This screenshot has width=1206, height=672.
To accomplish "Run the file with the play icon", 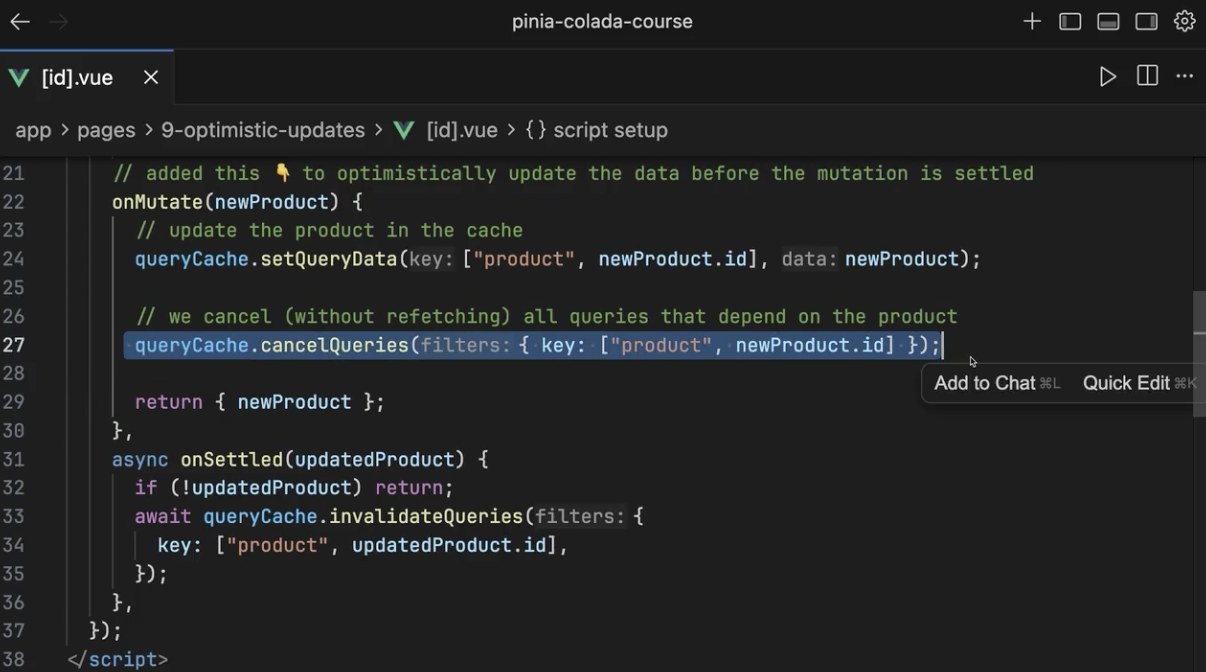I will [1108, 77].
